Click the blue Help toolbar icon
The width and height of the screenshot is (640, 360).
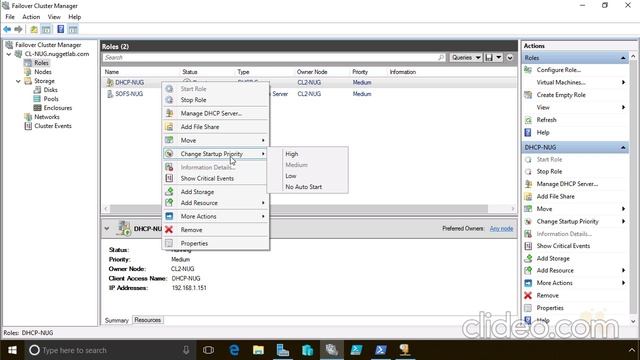60,29
